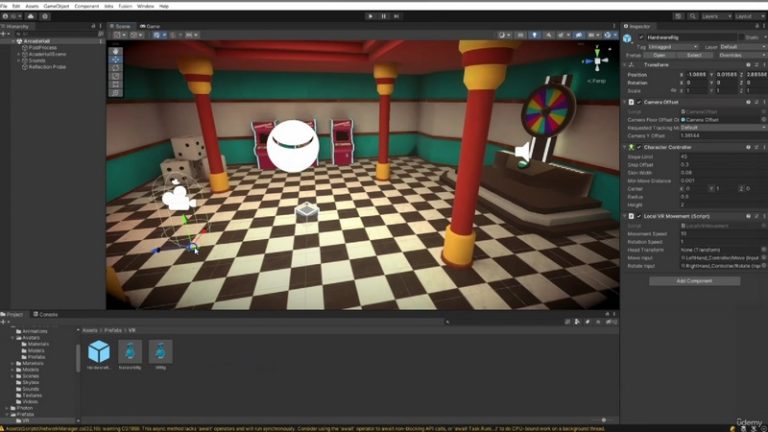Switch to the Game tab
The image size is (768, 432).
150,26
